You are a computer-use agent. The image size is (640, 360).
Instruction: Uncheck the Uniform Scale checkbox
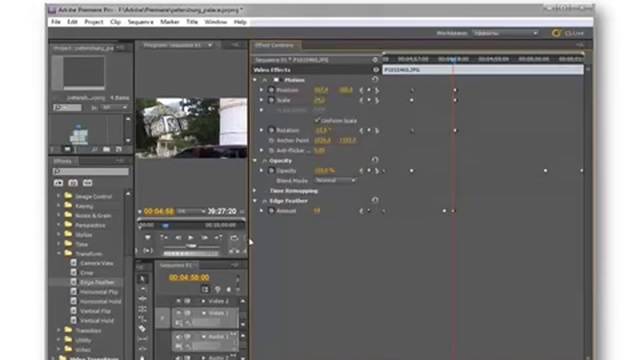pos(317,120)
